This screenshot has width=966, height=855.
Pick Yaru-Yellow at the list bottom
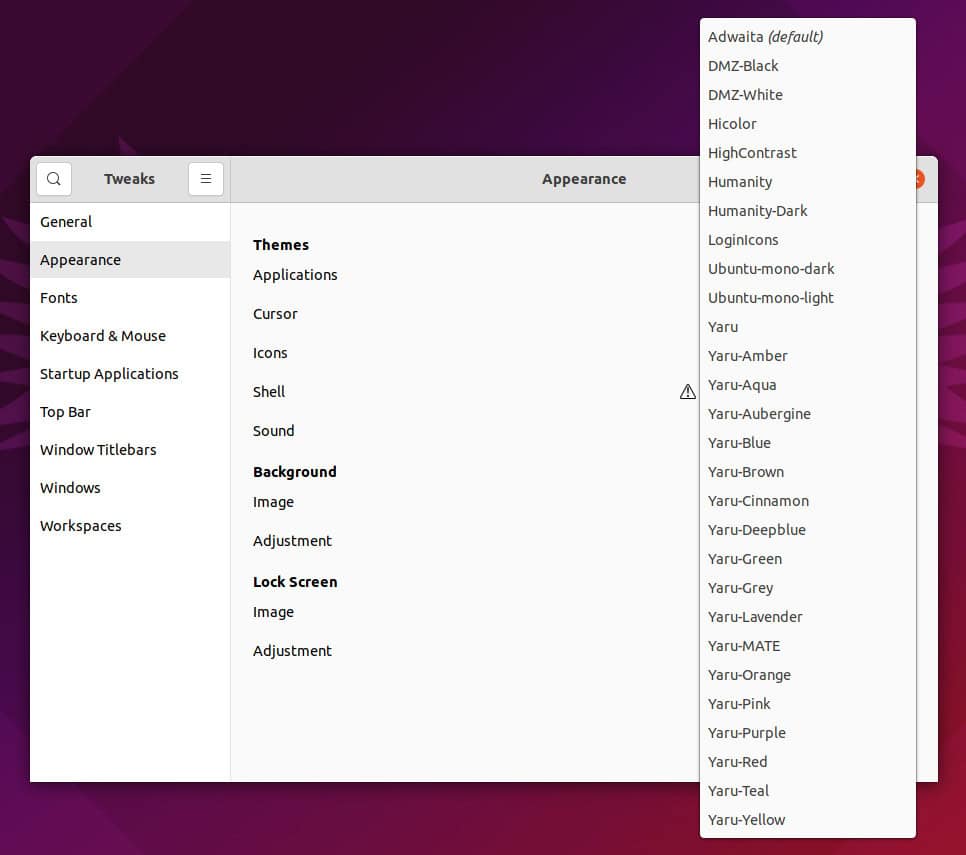808,820
